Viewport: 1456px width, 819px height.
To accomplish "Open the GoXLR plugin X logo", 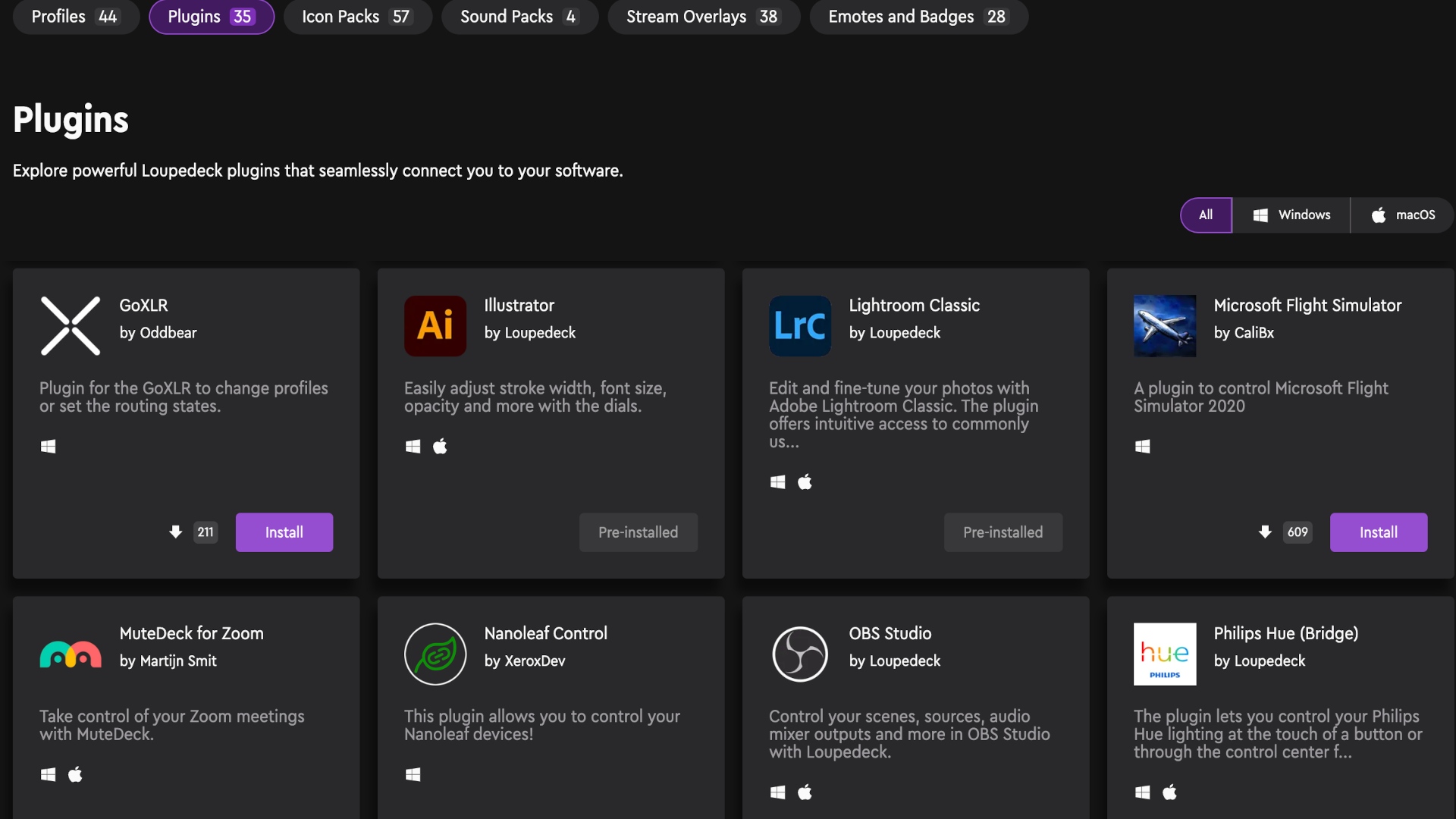I will click(x=70, y=326).
